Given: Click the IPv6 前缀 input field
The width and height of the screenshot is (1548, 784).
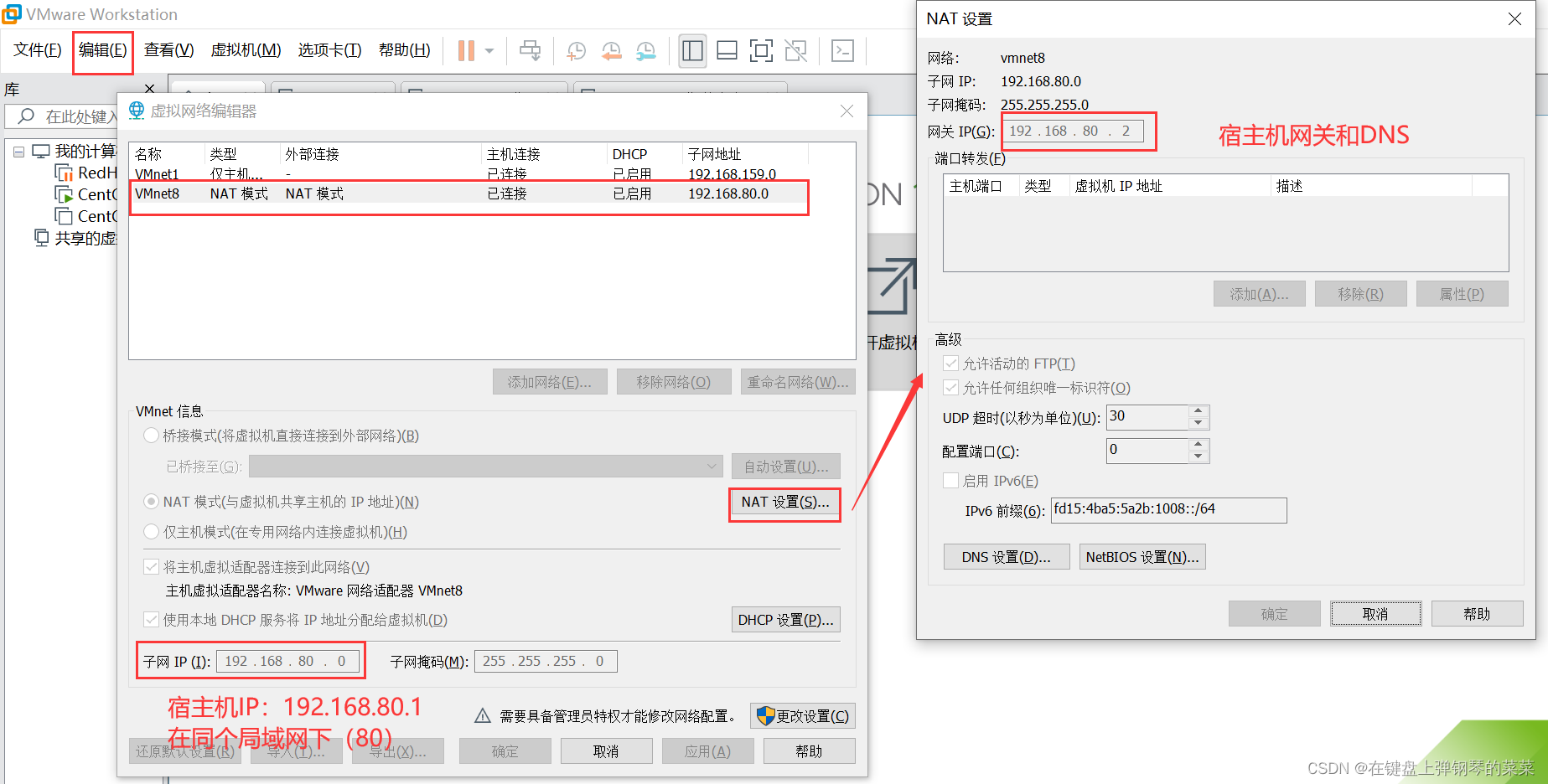Looking at the screenshot, I should pos(1169,510).
